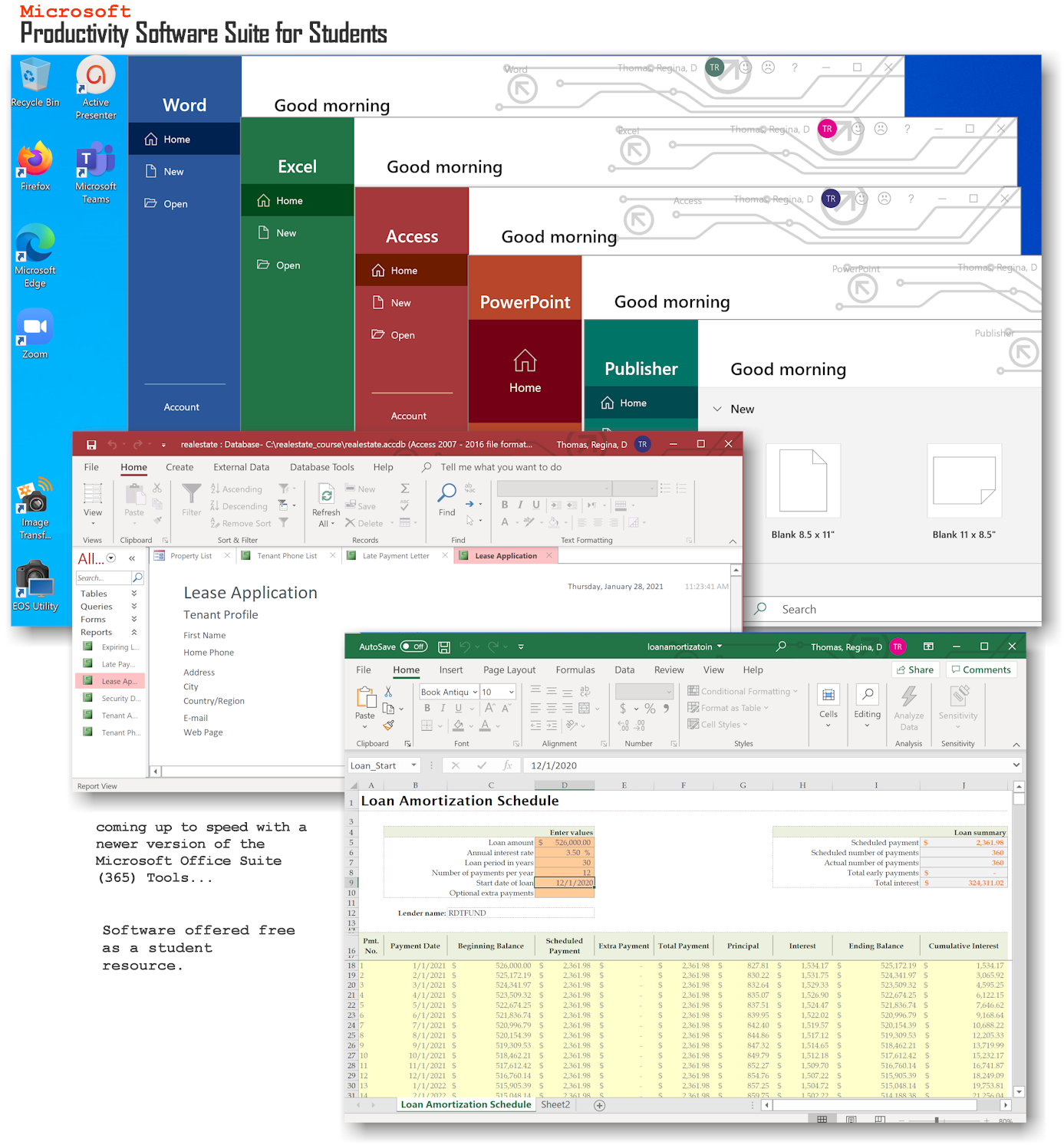Click Increase Font Size in the Excel ribbon
1064x1145 pixels.
point(489,709)
